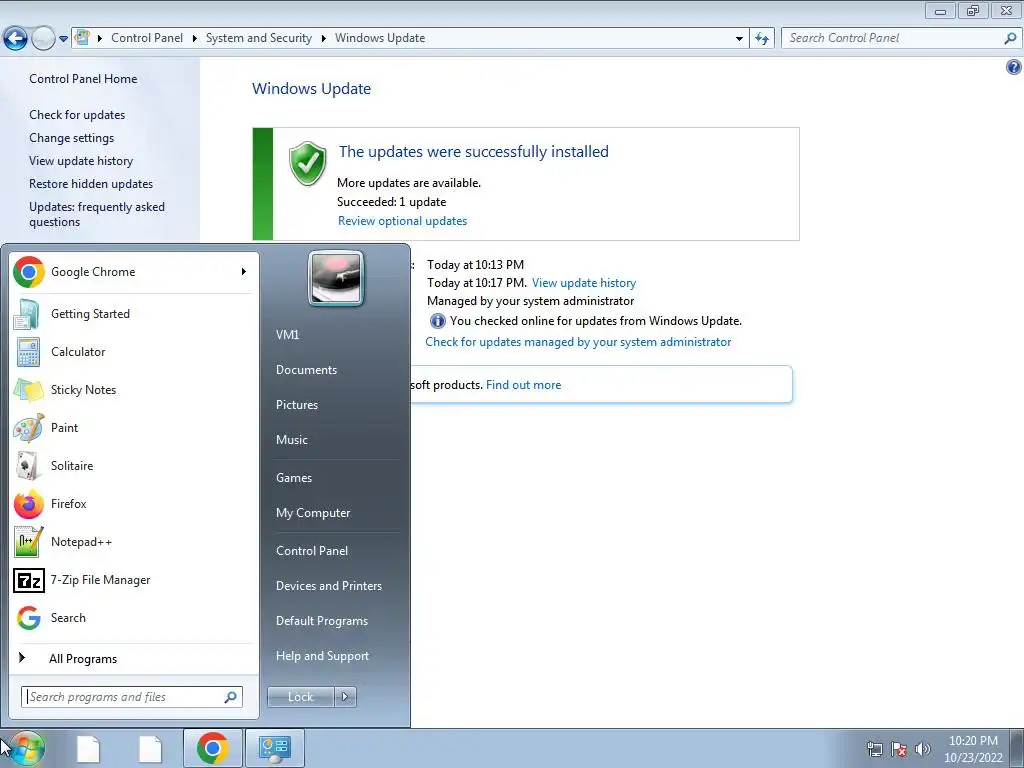The image size is (1024, 768).
Task: Open address bar history dropdown
Action: 739,39
